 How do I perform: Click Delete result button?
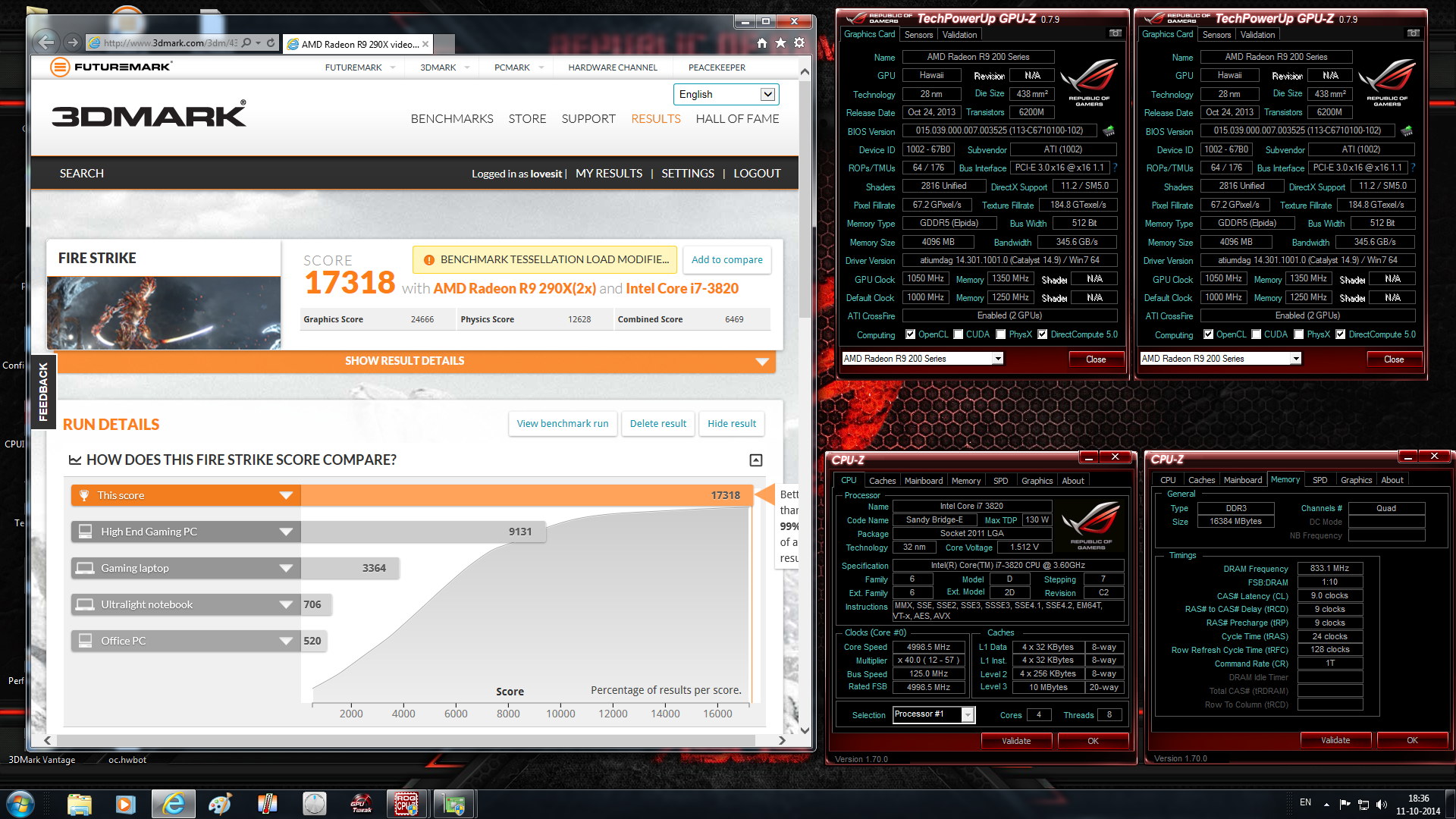(658, 424)
